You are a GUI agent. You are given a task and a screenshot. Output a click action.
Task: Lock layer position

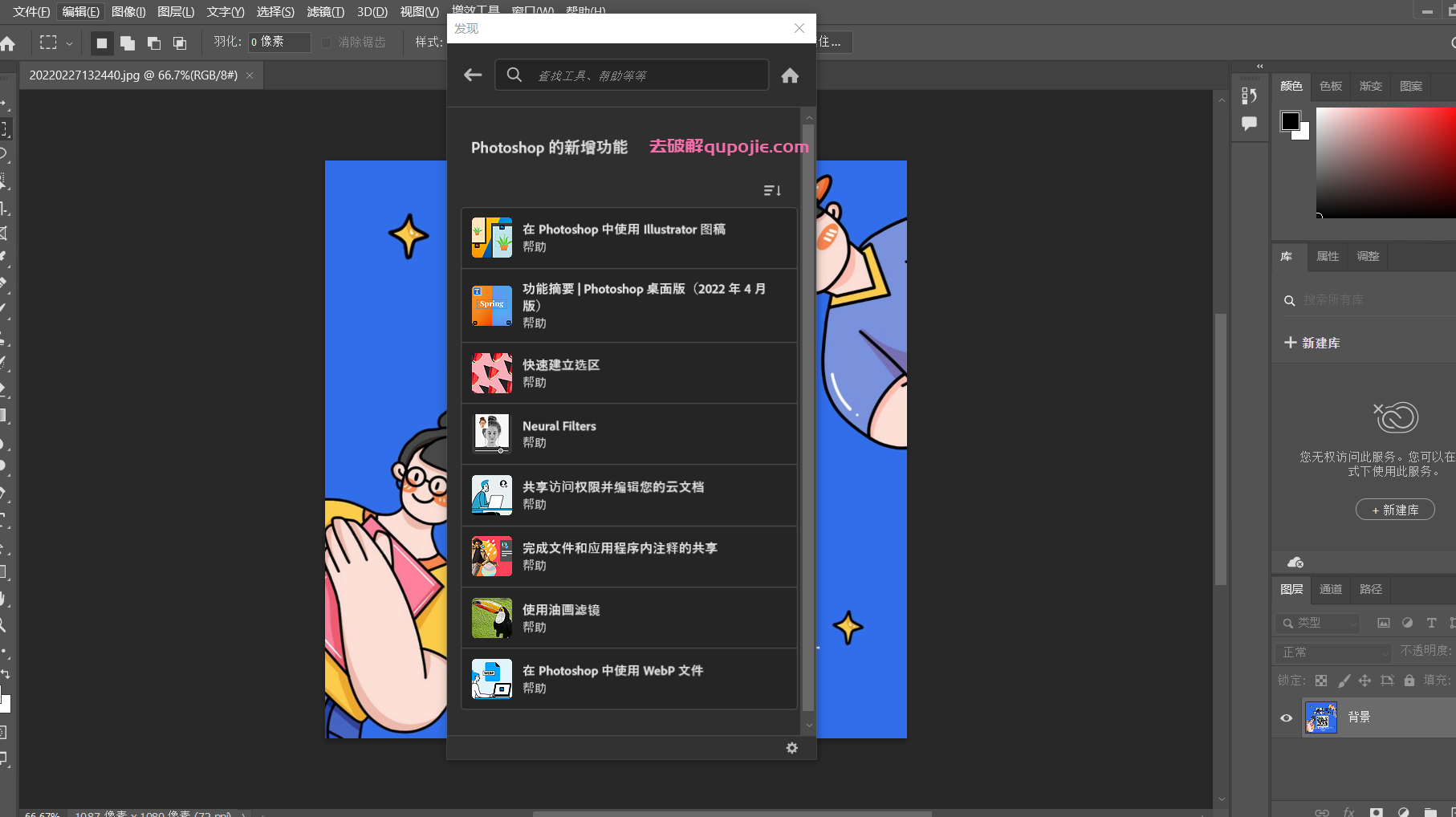click(x=1364, y=681)
